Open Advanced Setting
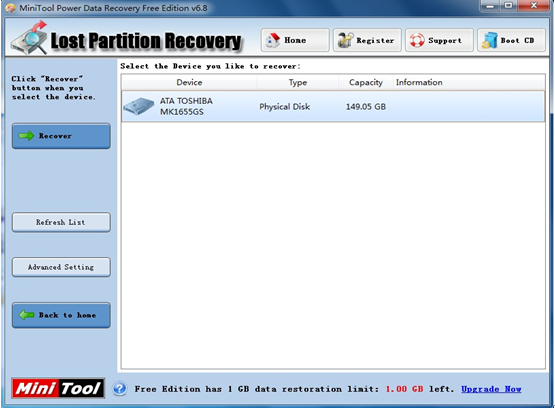 (61, 267)
